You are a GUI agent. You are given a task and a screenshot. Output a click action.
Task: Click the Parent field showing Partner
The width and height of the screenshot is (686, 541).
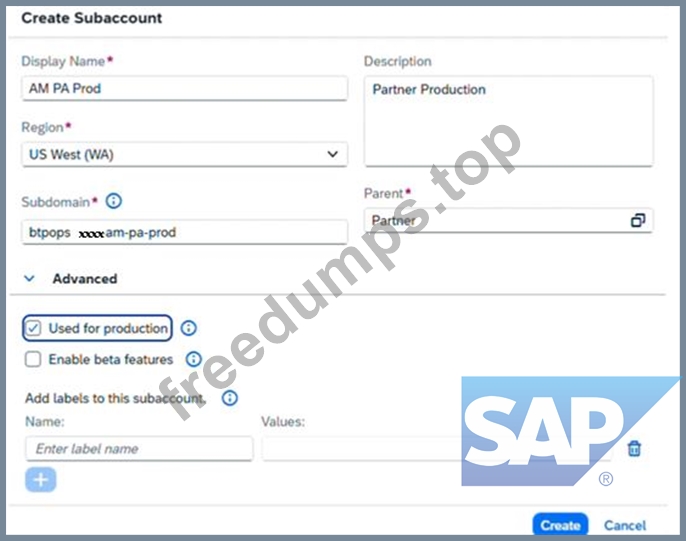click(x=509, y=220)
